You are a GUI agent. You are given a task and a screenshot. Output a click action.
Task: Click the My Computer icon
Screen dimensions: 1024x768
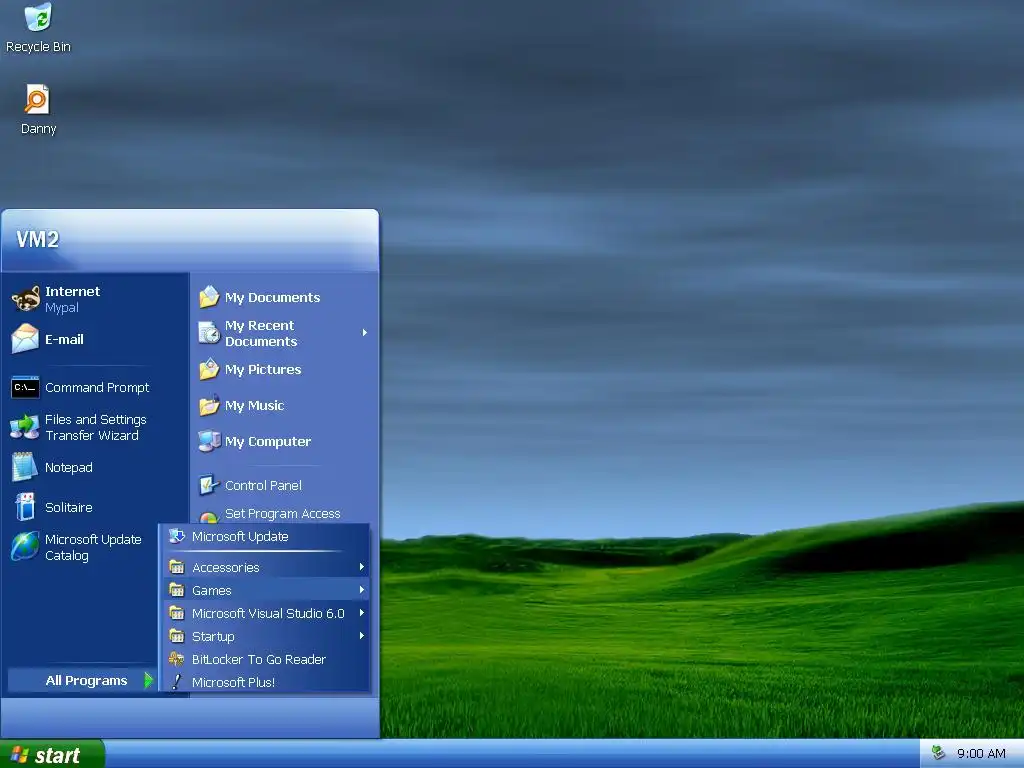point(209,441)
